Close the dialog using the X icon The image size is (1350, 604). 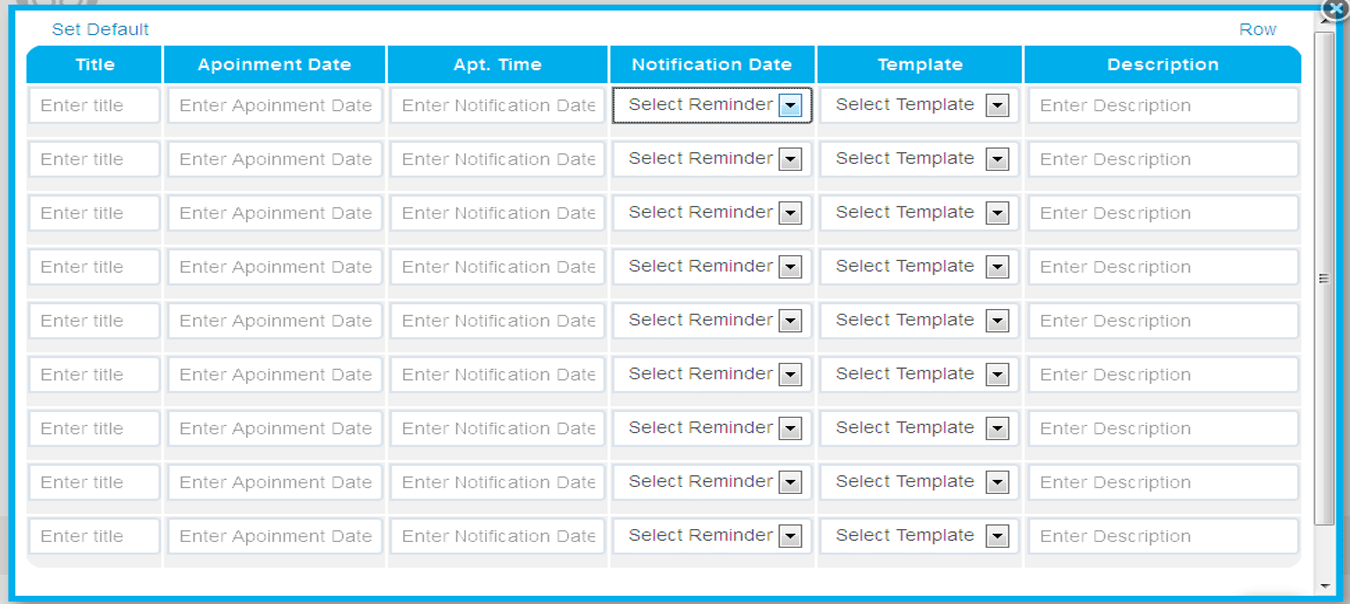1335,9
